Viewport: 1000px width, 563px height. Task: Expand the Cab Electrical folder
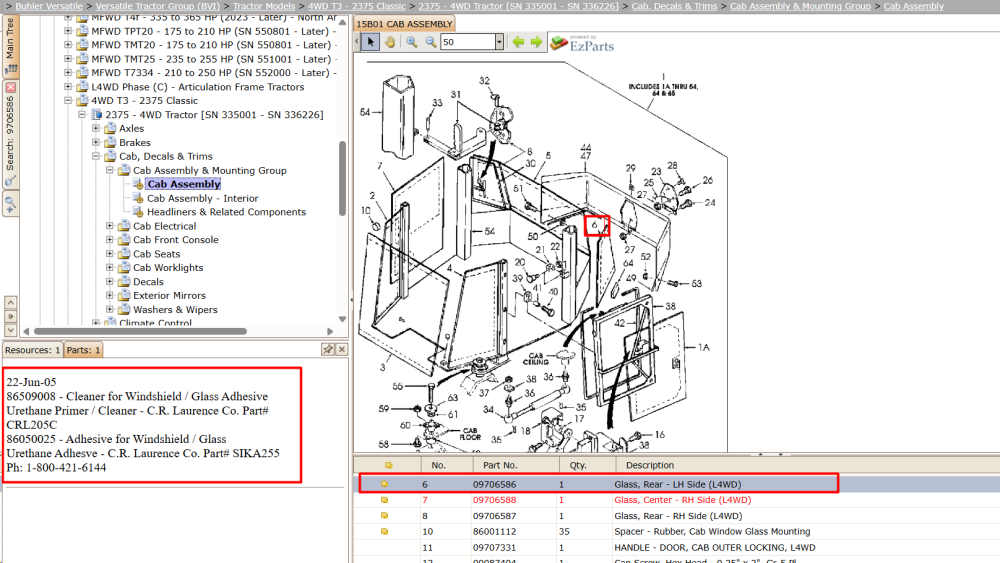point(110,226)
